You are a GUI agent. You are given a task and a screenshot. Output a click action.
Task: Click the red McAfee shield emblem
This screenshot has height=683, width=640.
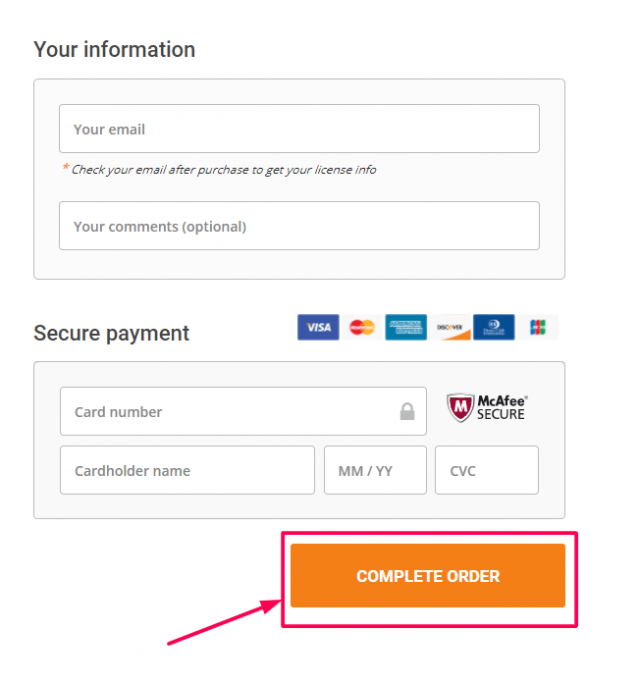point(460,408)
